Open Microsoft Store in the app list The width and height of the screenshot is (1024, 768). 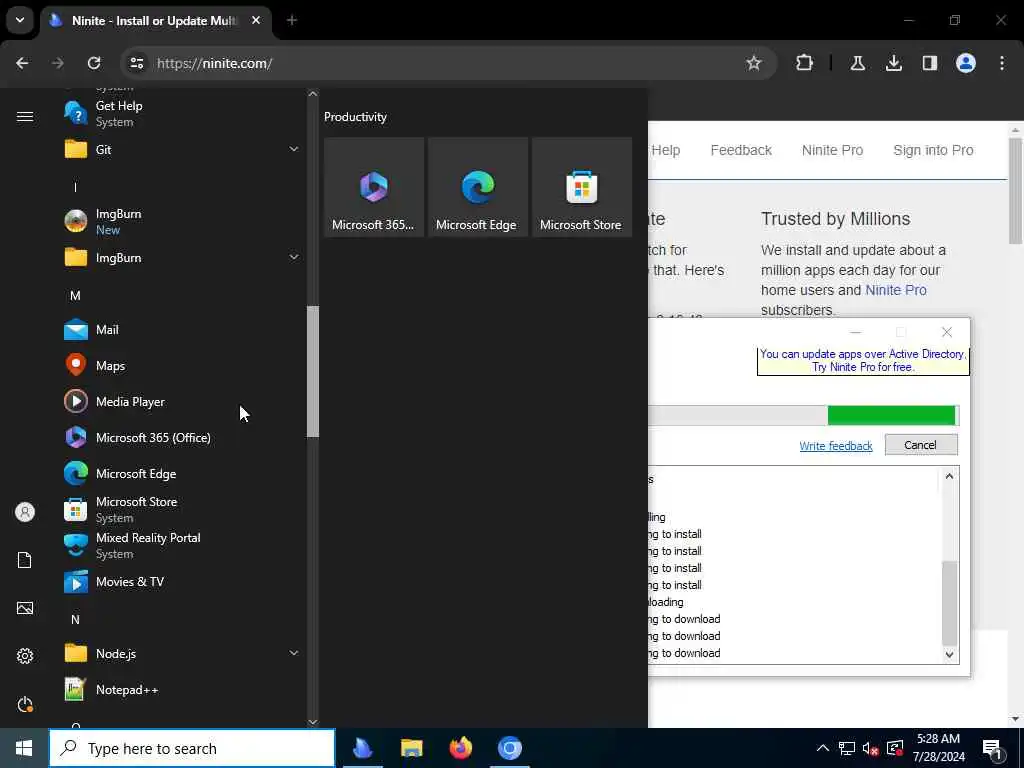click(181, 509)
